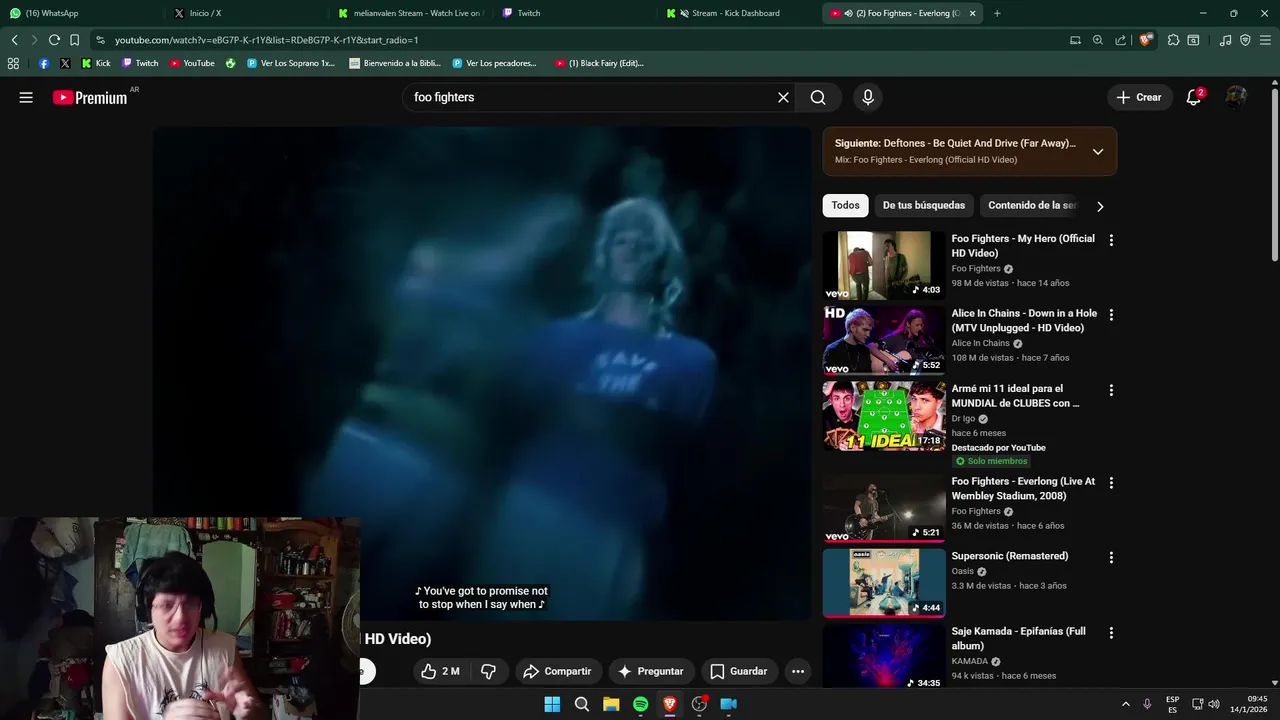Share the page via address bar share icon
Screen dimensions: 1280x720
pyautogui.click(x=1120, y=40)
